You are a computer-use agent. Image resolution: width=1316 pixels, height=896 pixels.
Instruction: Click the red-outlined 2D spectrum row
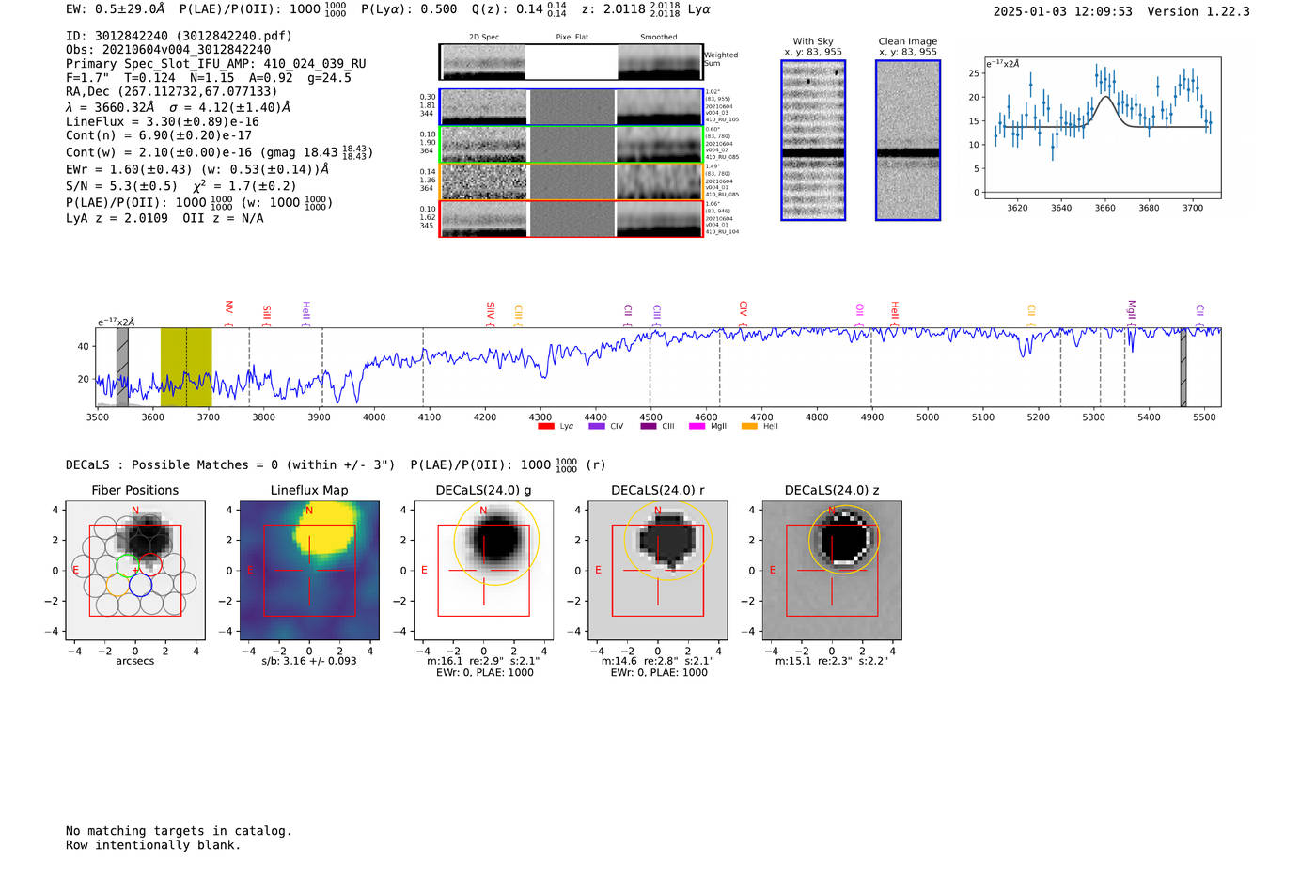pos(572,218)
